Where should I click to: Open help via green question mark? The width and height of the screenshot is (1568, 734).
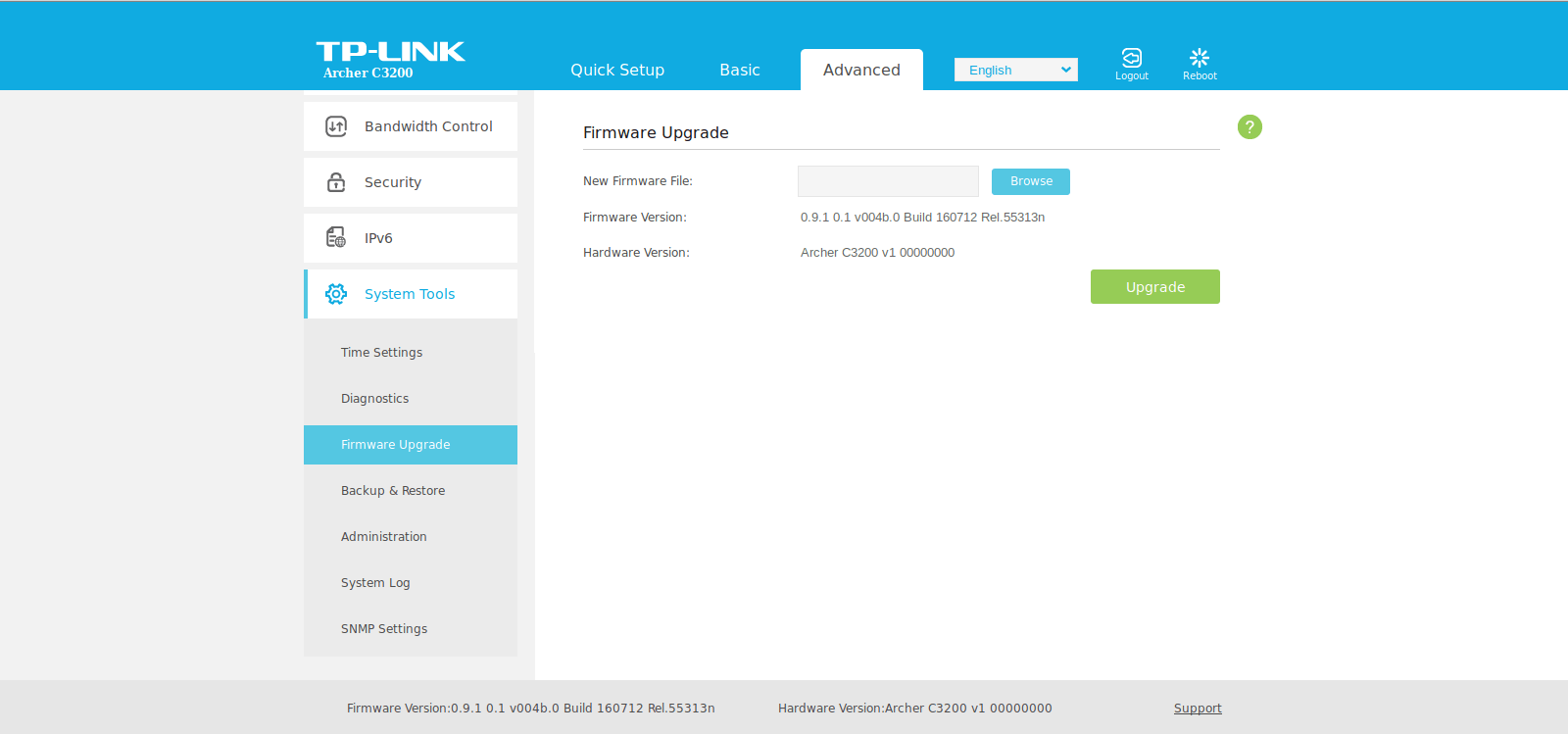[x=1249, y=126]
